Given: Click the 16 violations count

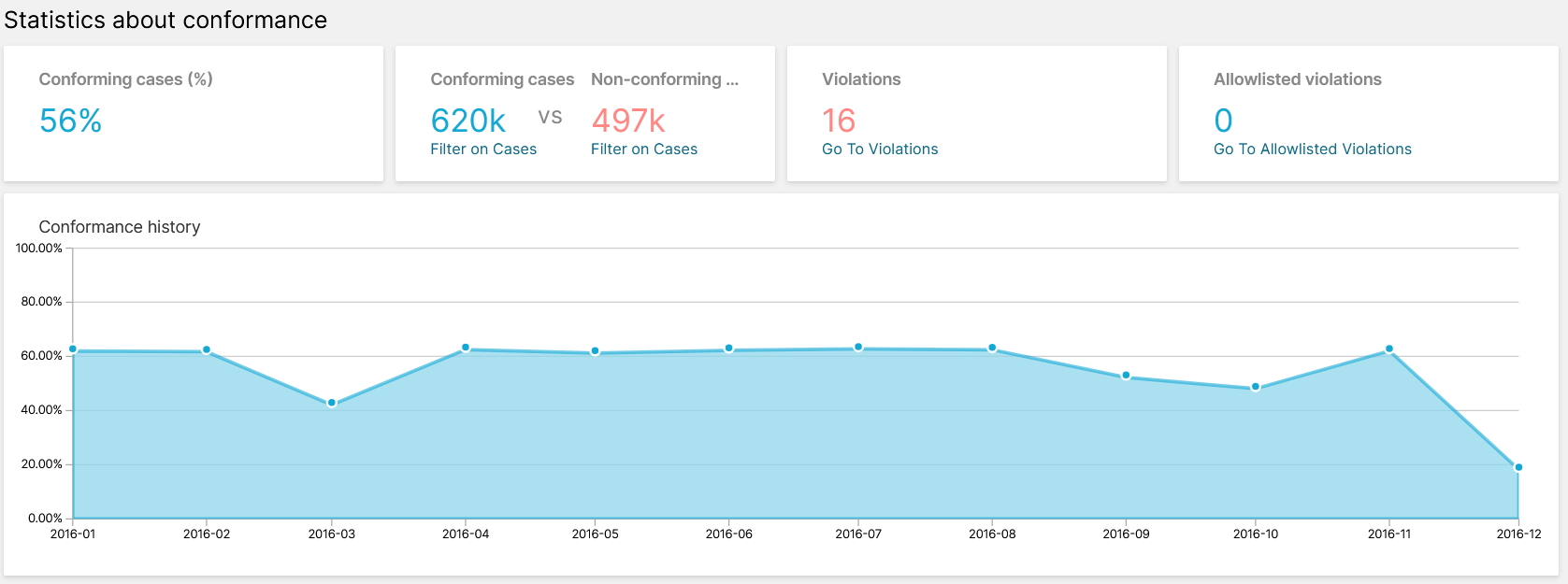Looking at the screenshot, I should pyautogui.click(x=839, y=121).
